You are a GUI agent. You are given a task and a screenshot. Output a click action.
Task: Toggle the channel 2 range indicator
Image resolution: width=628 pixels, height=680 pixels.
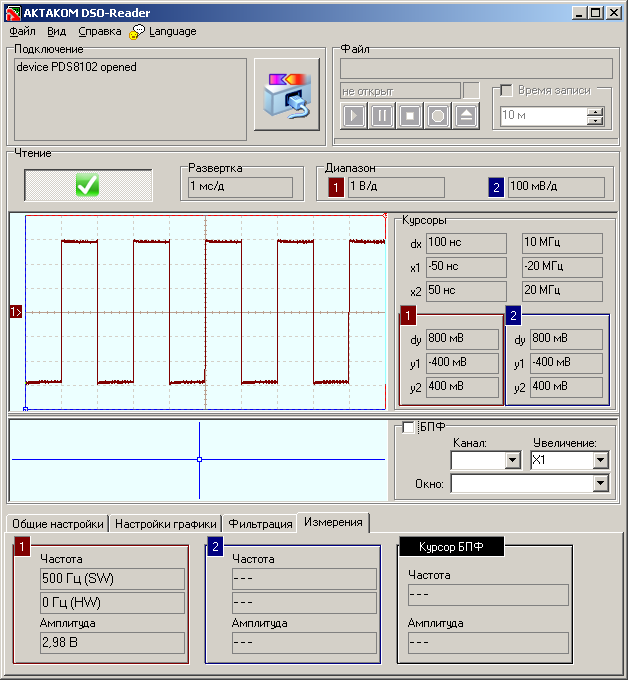[x=496, y=187]
